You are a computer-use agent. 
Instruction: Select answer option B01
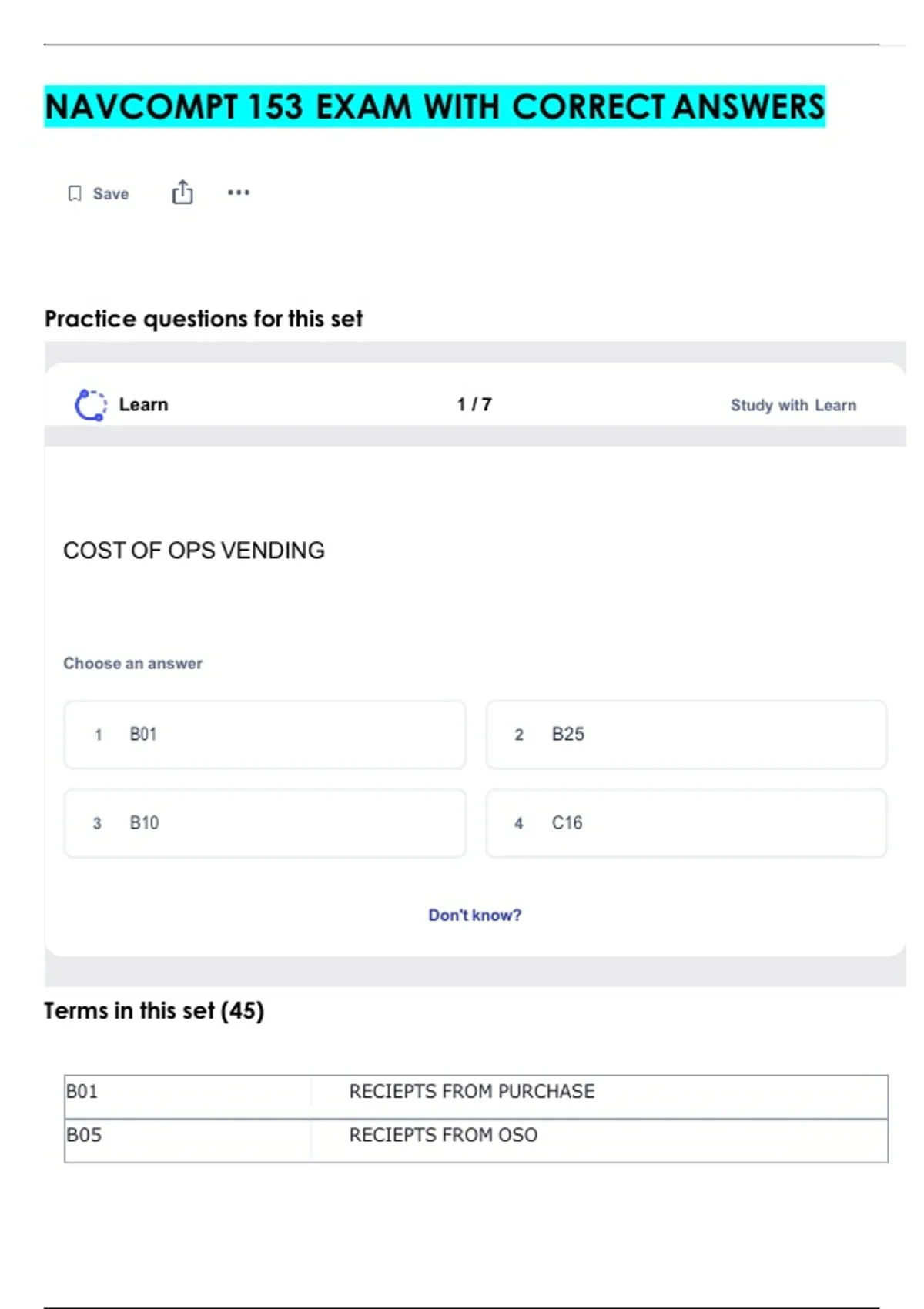(x=265, y=735)
